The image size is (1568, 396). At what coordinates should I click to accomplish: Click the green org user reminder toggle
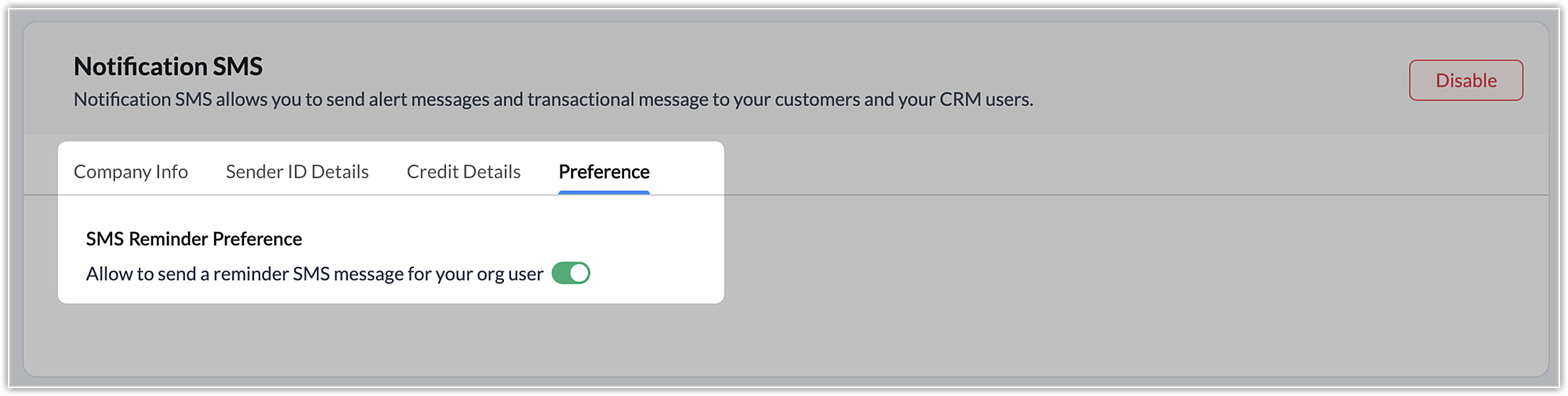pos(571,274)
